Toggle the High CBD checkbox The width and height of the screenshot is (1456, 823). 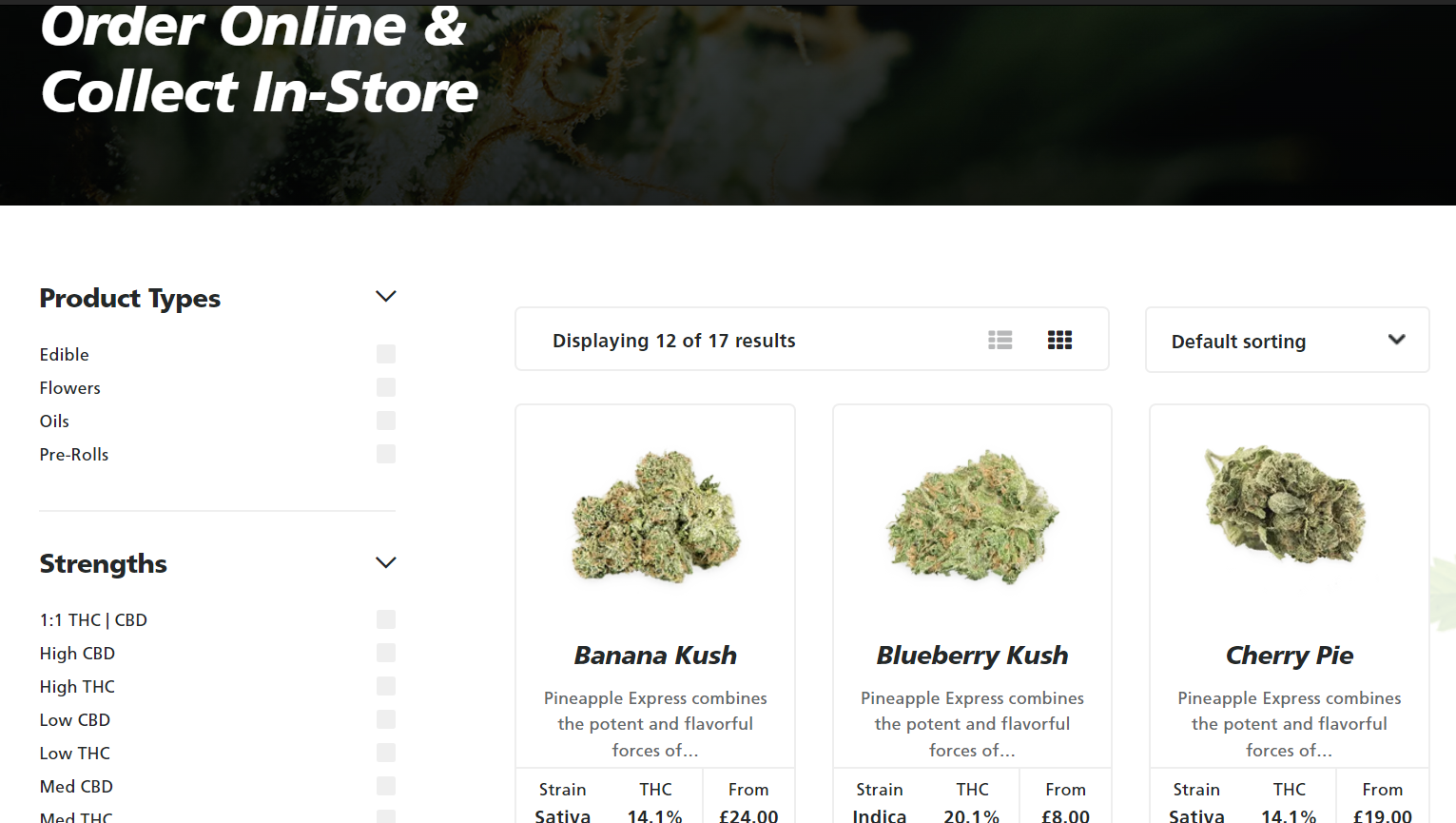(385, 653)
